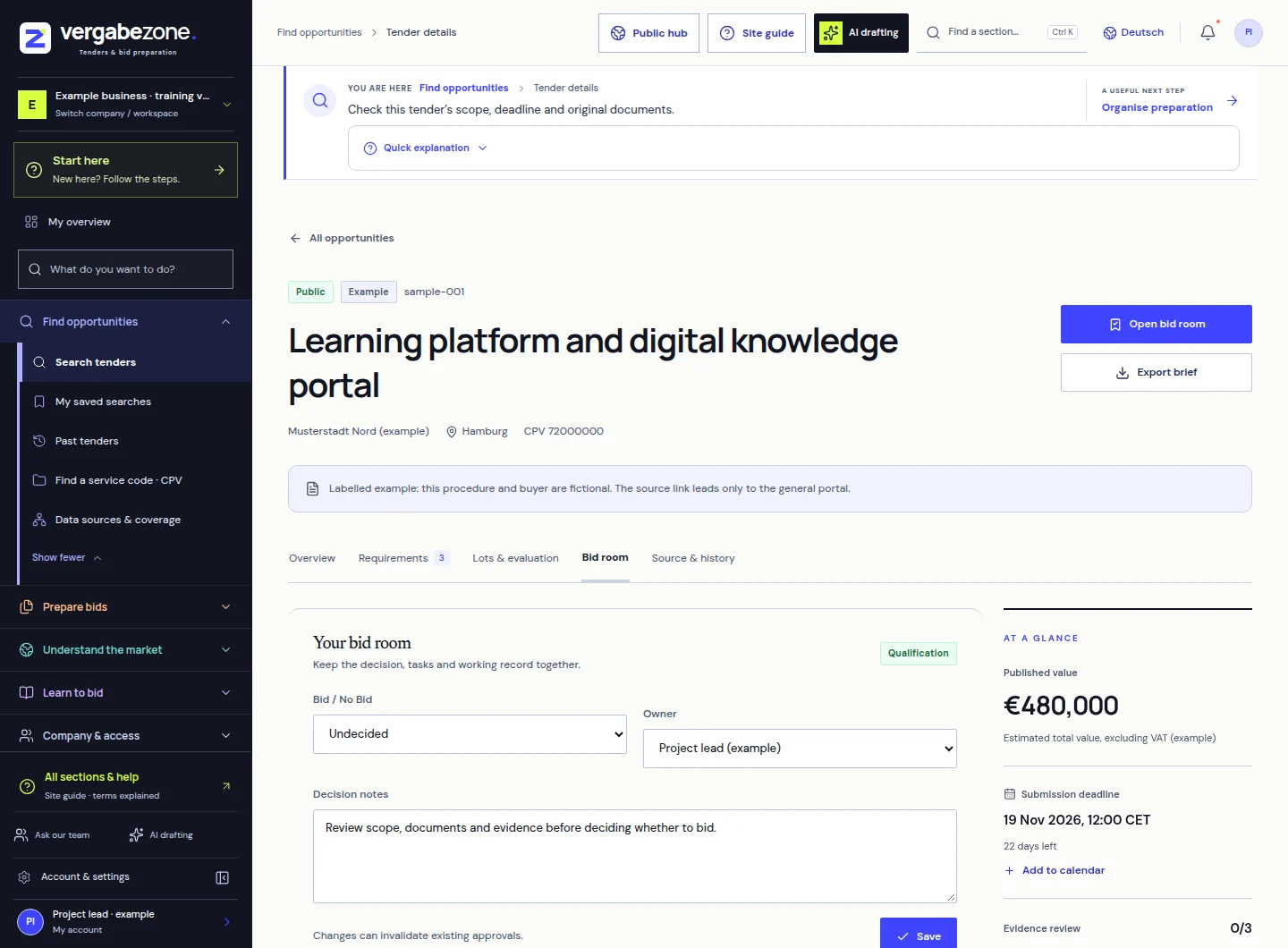
Task: Click the Decision notes text area
Action: click(x=635, y=856)
